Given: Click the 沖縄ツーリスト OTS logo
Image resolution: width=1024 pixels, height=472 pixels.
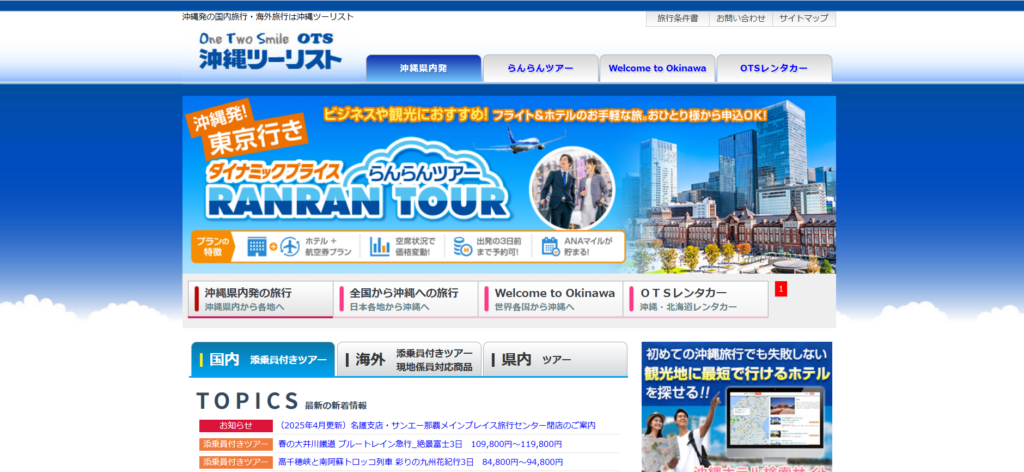Looking at the screenshot, I should click(x=269, y=51).
